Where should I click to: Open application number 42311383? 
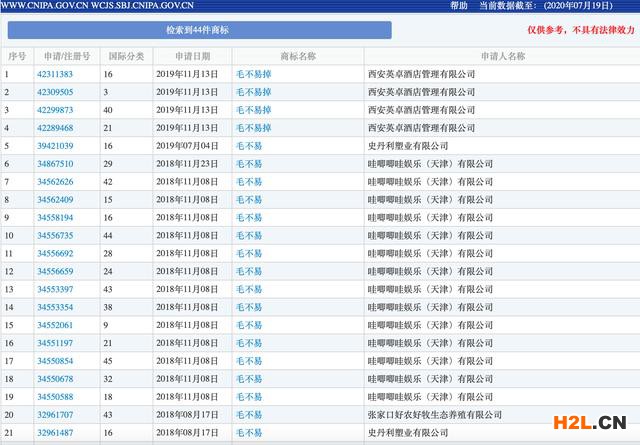55,75
